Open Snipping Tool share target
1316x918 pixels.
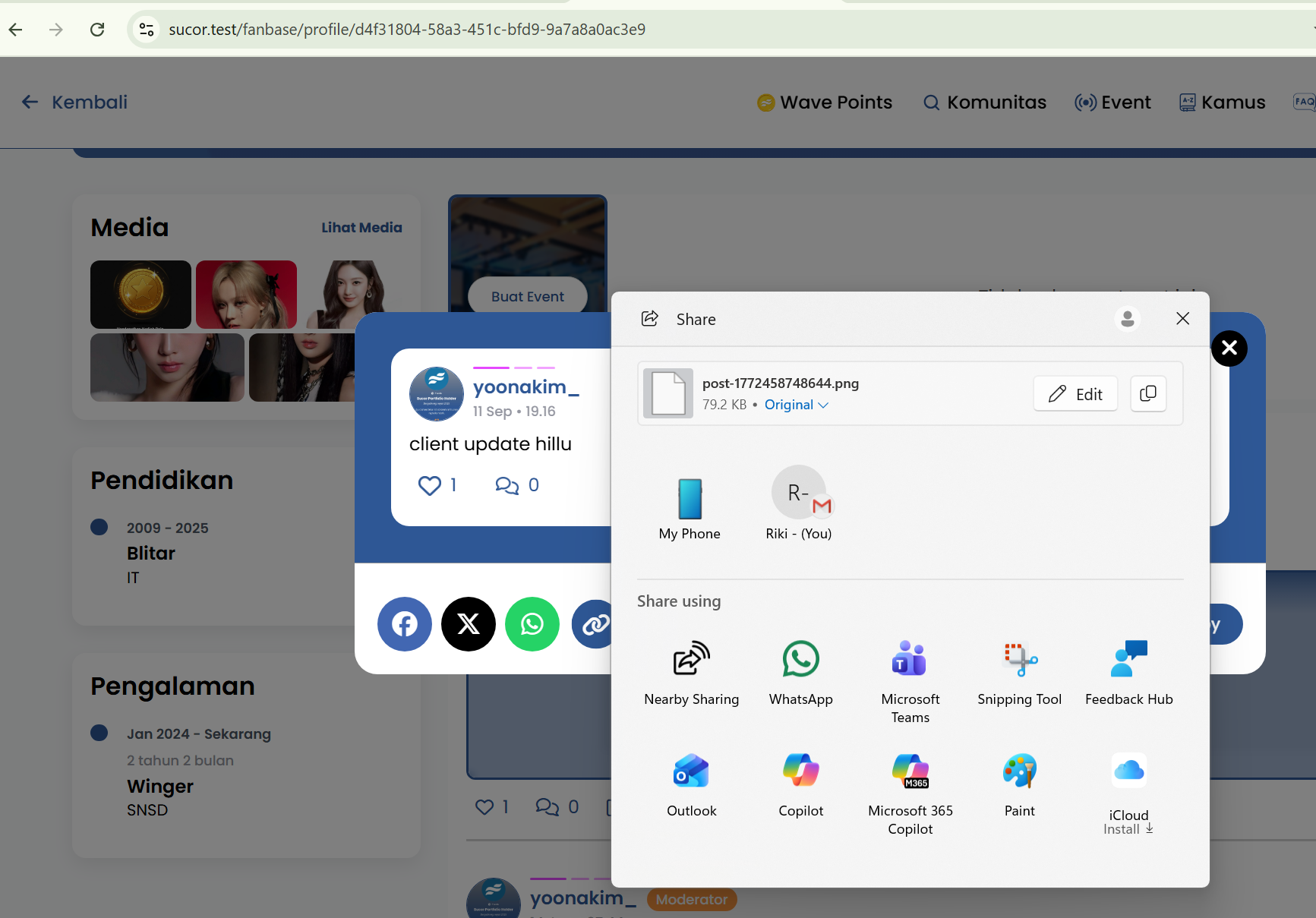[x=1019, y=673]
